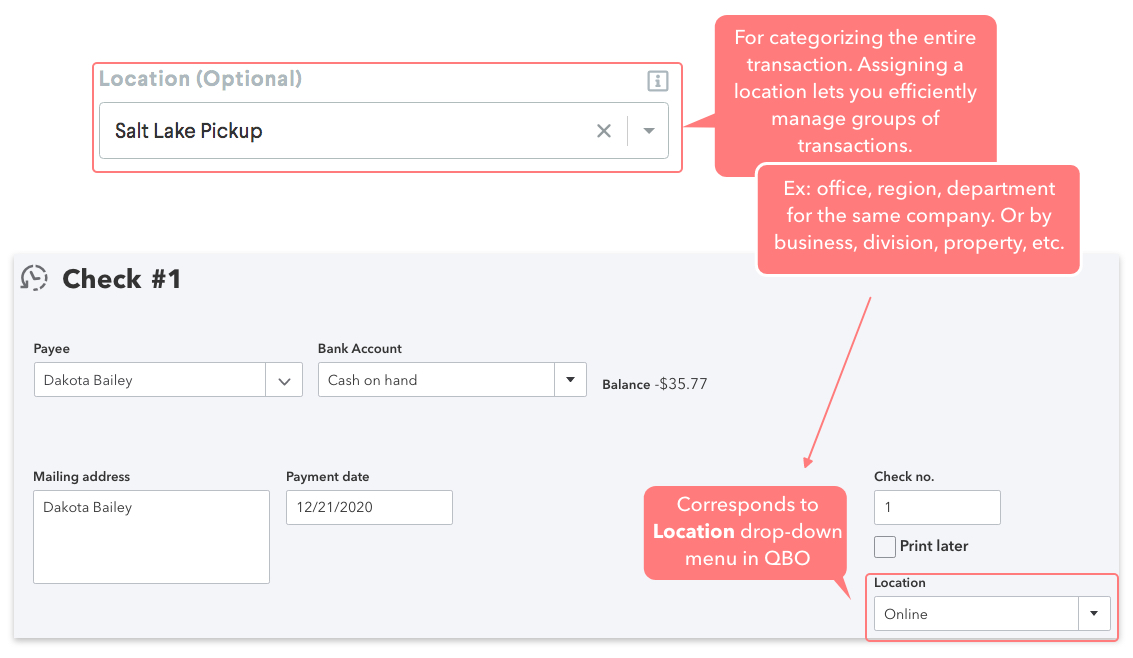Clear the Salt Lake Pickup selection

click(x=604, y=131)
